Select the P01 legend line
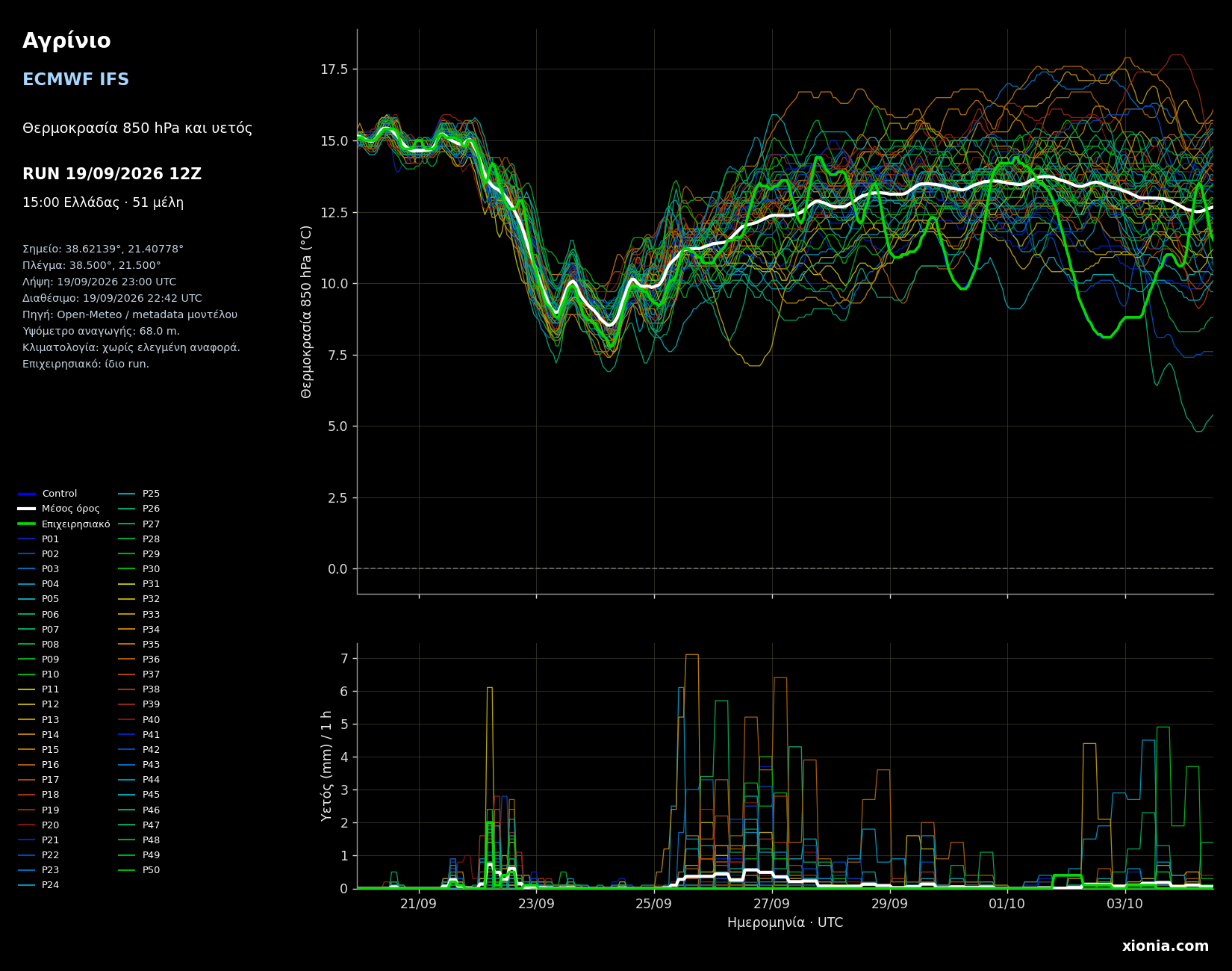The image size is (1232, 971). tap(27, 539)
